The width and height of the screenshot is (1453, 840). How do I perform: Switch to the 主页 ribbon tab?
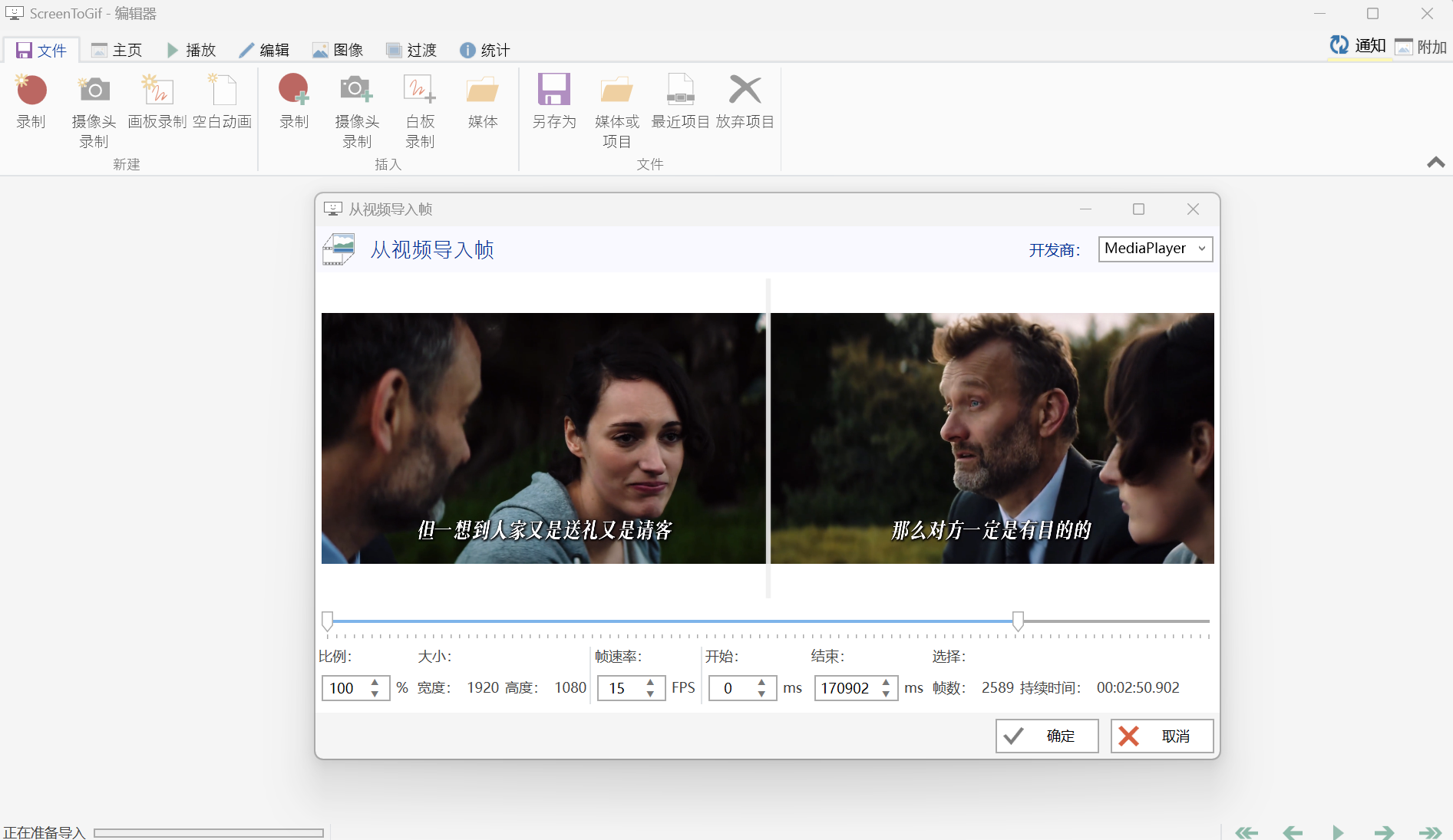tap(117, 50)
